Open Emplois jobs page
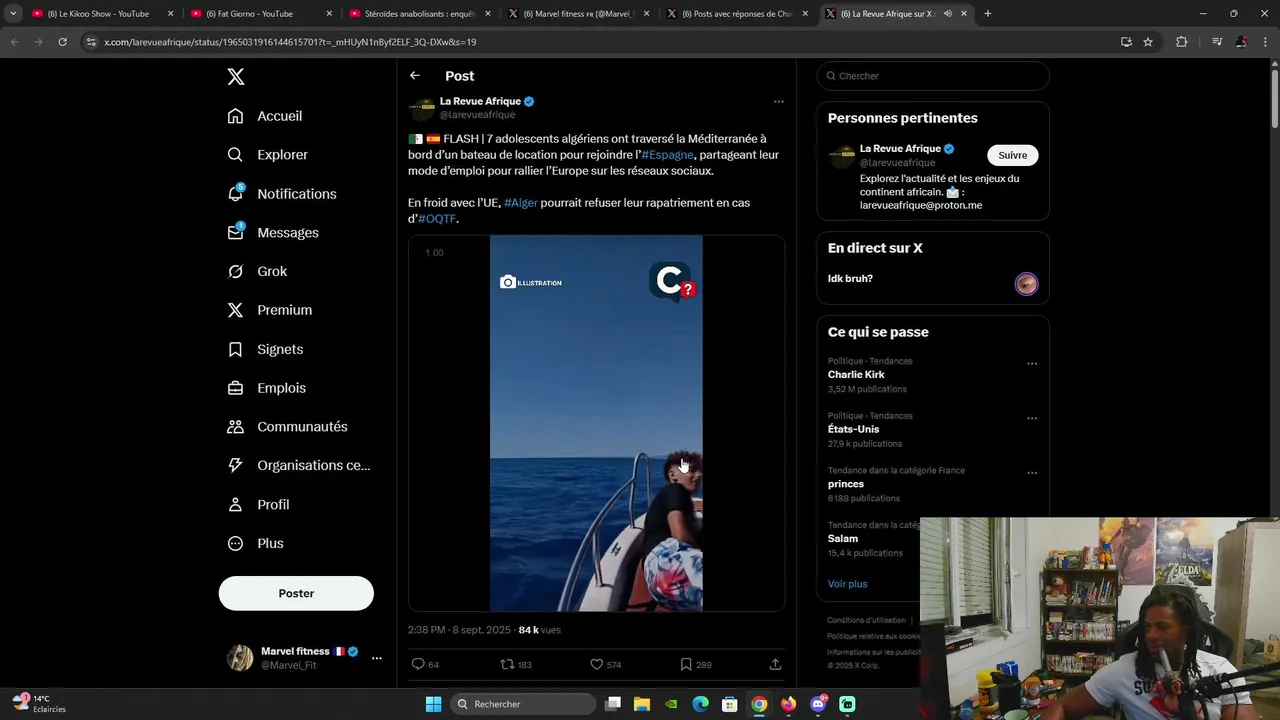Image resolution: width=1280 pixels, height=720 pixels. click(x=267, y=388)
